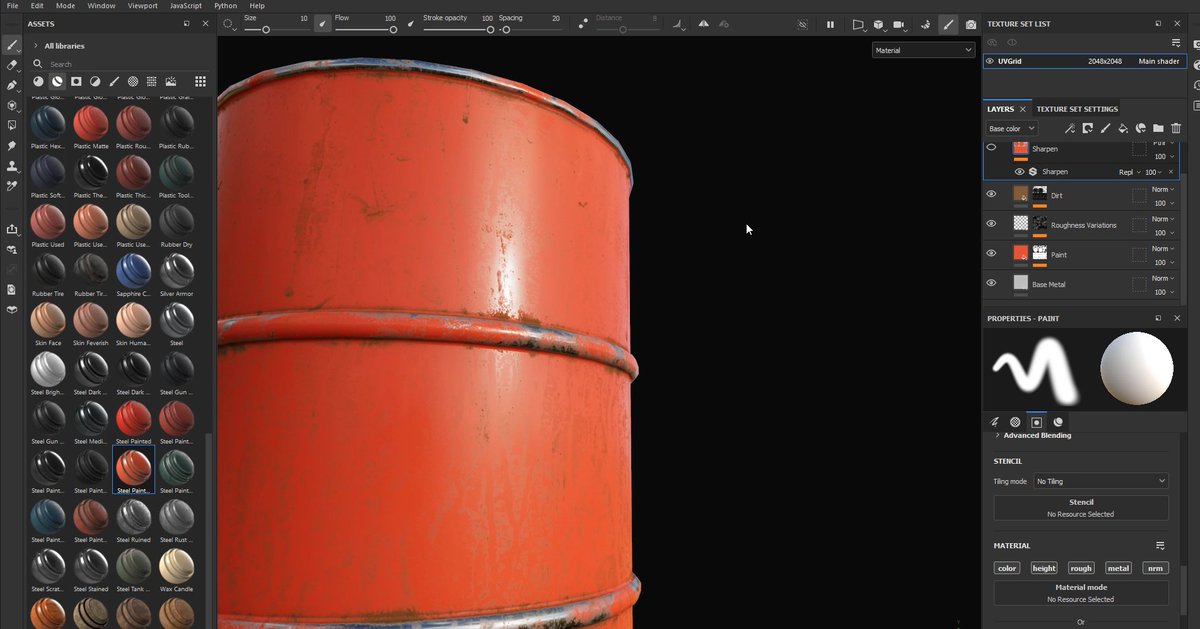Select Sapphire Crystal material thumbnail

(x=133, y=271)
